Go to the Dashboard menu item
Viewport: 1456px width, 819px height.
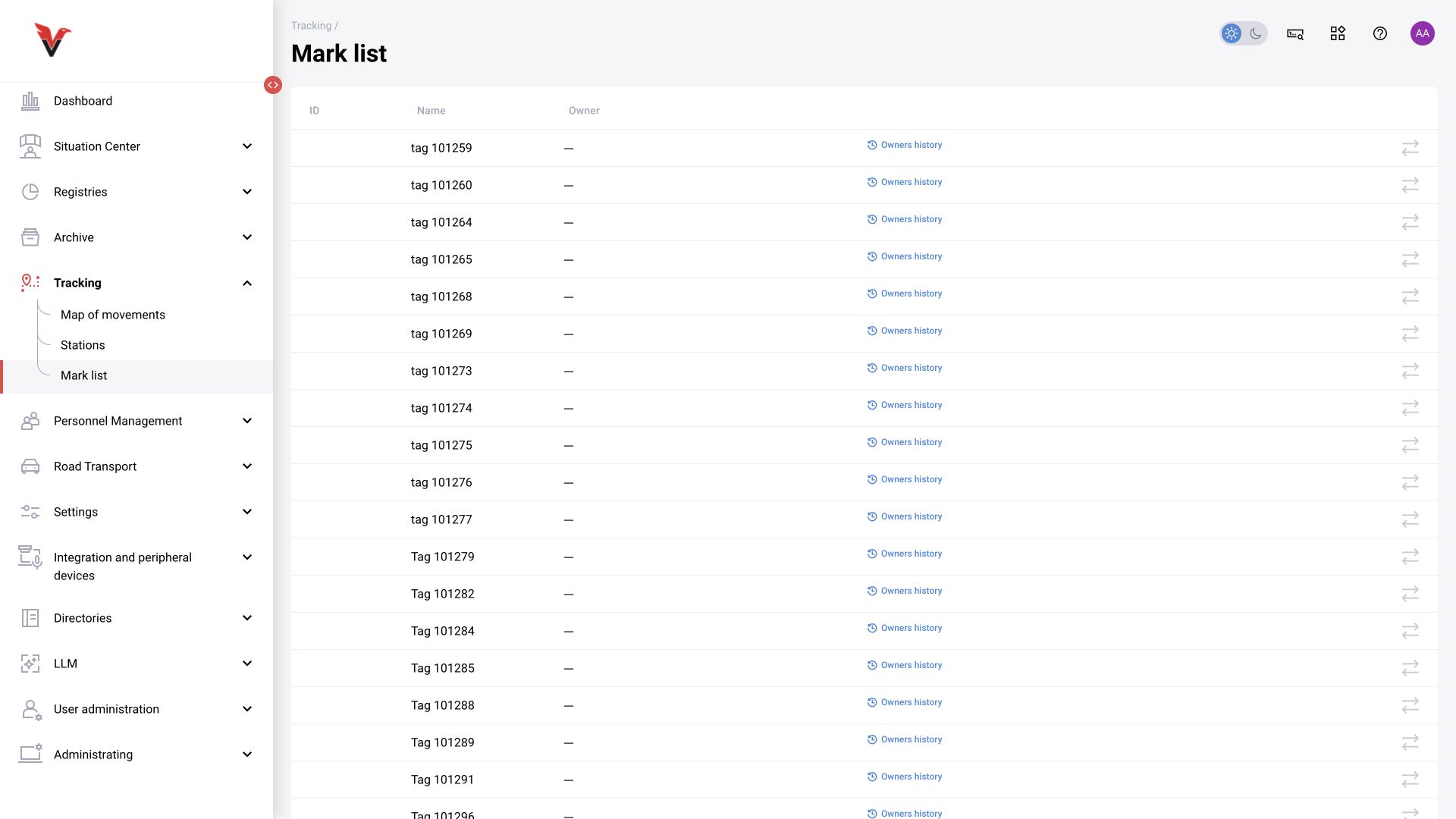(x=83, y=101)
